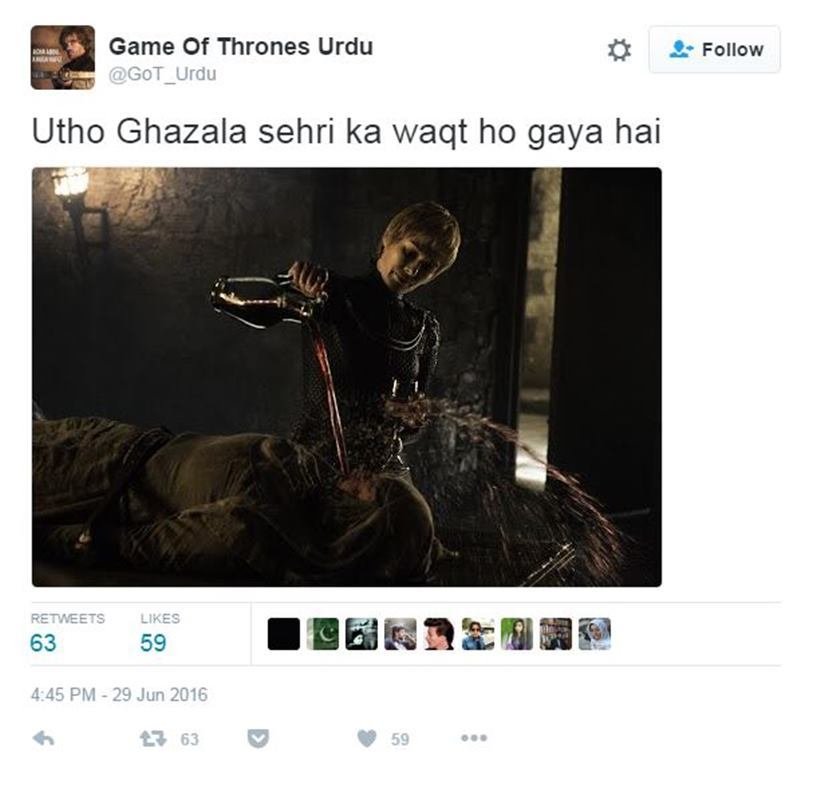Open the black square liker avatar

(284, 634)
